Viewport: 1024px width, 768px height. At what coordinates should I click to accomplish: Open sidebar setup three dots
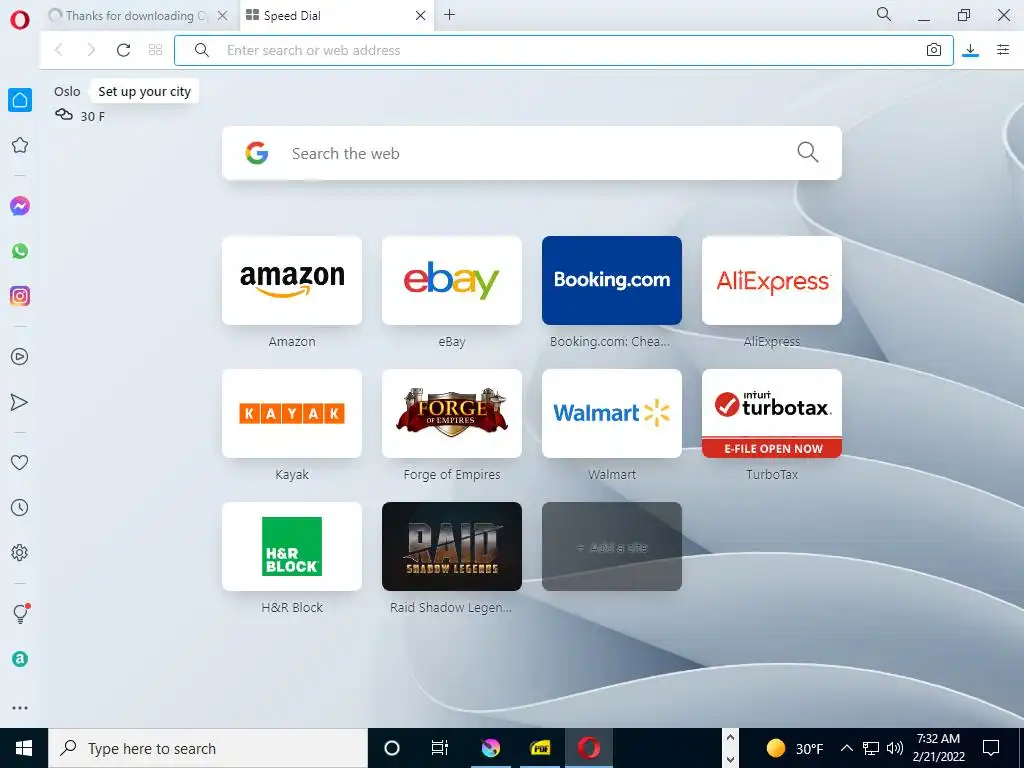[x=20, y=708]
